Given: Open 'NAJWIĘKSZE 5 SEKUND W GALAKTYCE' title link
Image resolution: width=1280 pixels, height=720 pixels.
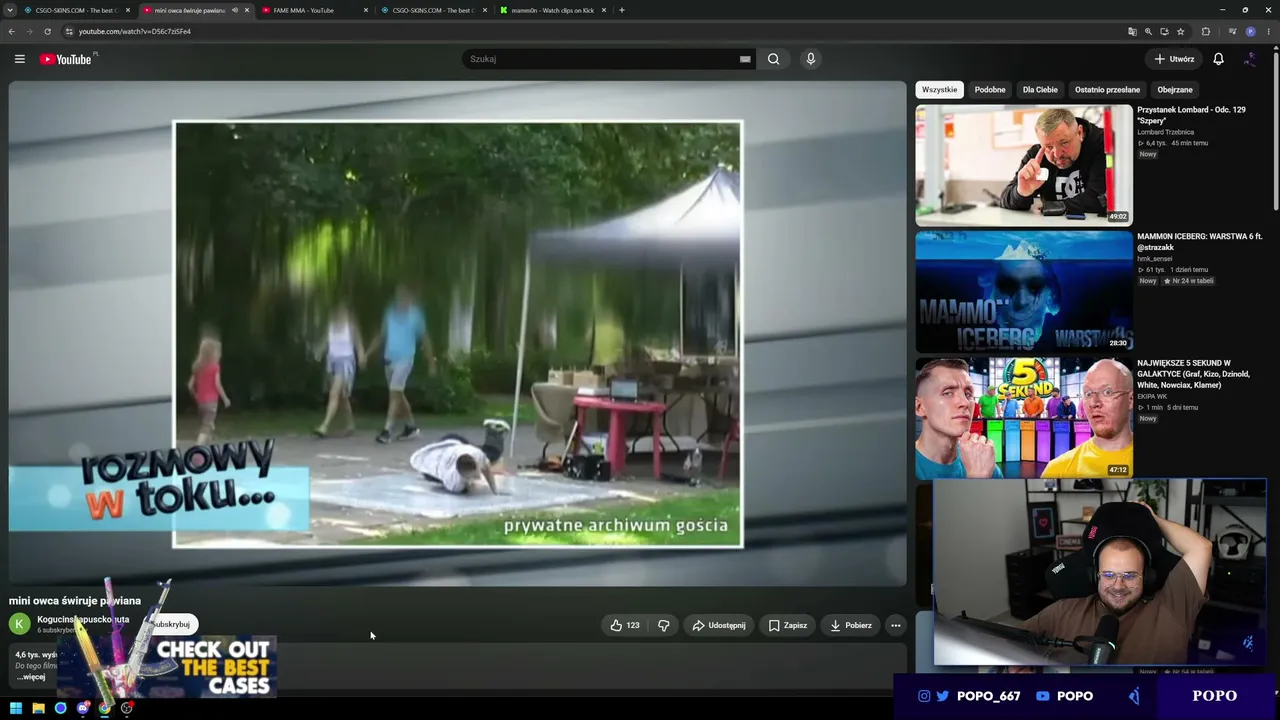Looking at the screenshot, I should point(1194,374).
